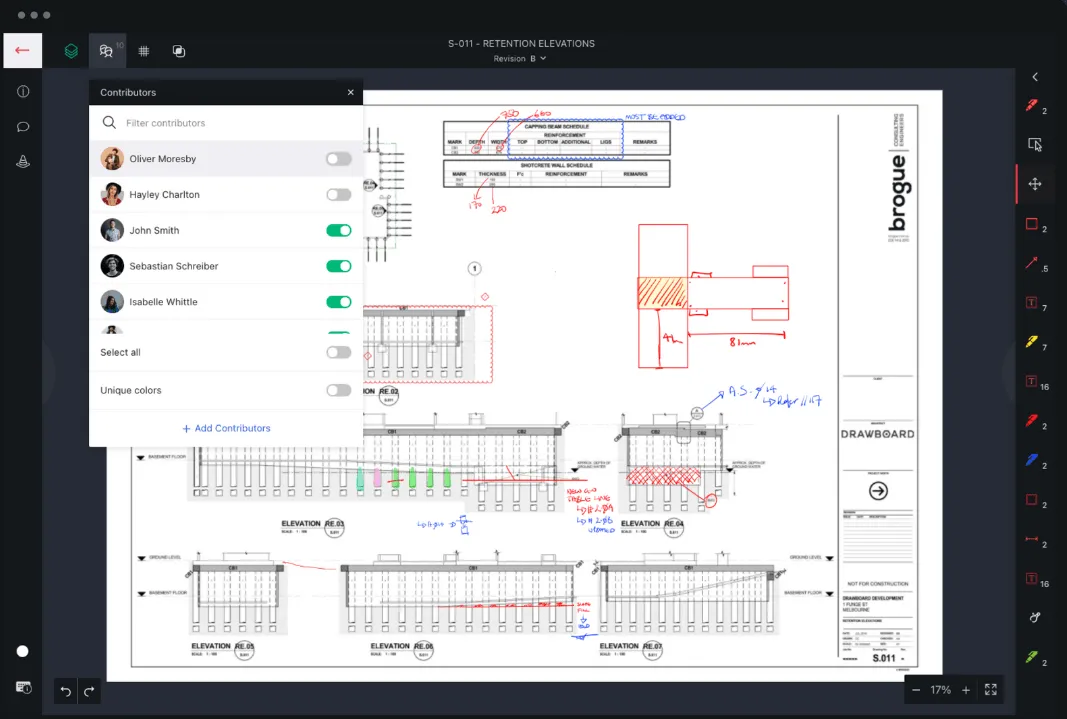Choose the selection cursor tool
Viewport: 1067px width, 719px height.
tap(1035, 144)
